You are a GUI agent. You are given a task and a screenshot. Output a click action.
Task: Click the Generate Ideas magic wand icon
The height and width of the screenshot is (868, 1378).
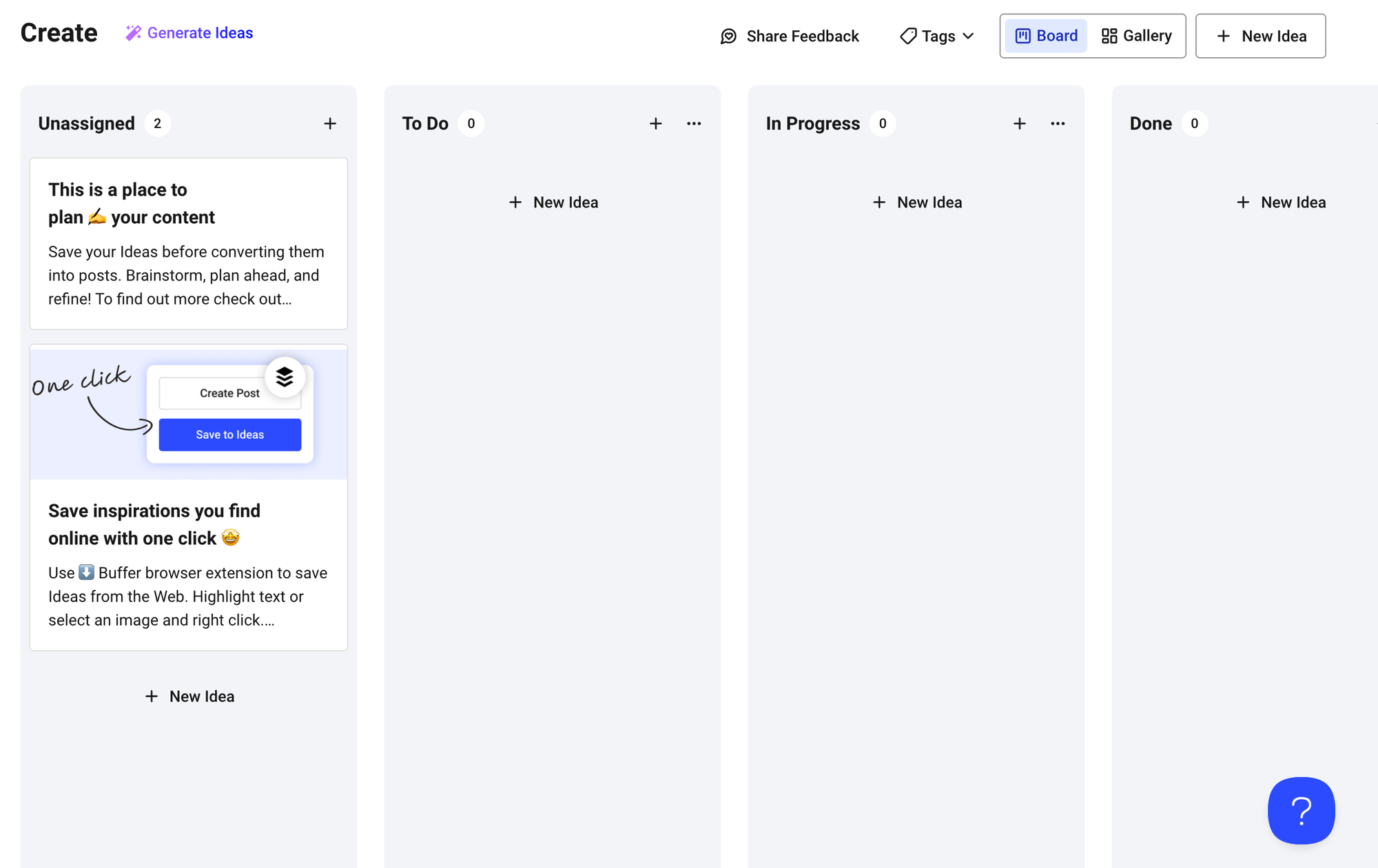pos(132,32)
